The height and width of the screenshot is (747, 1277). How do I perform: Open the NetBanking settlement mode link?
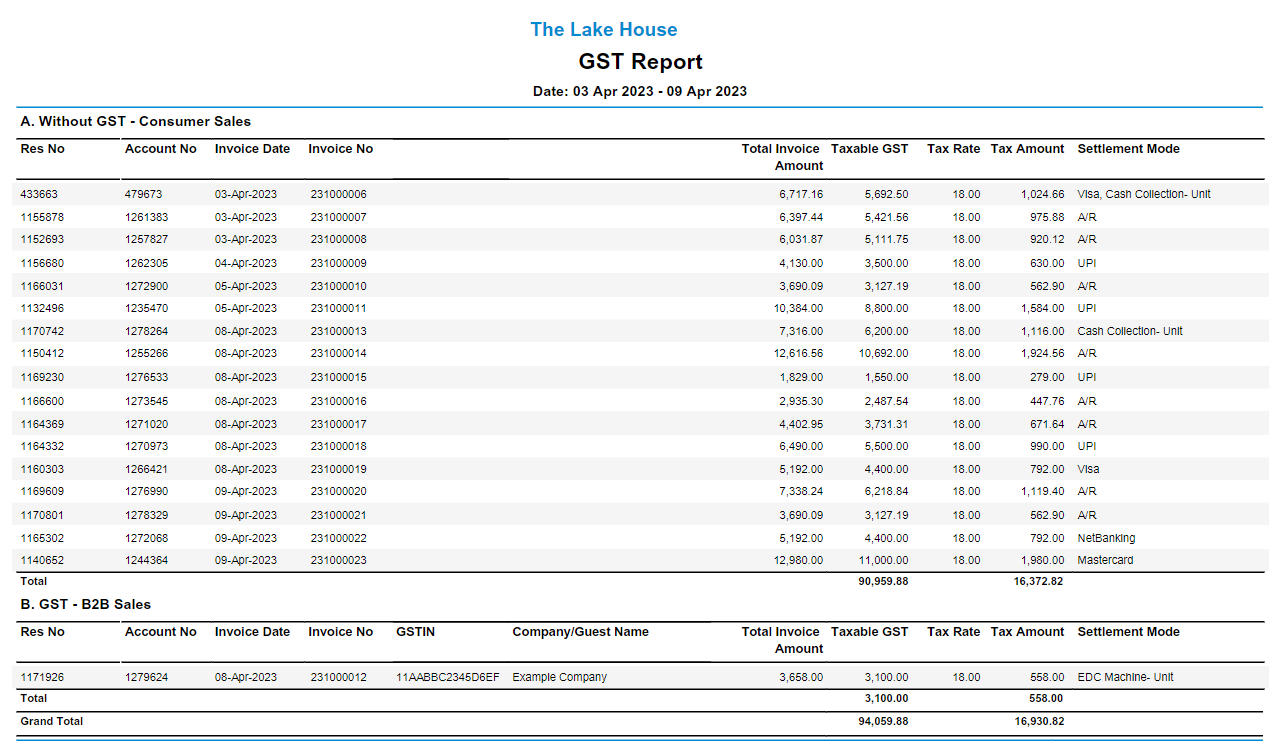[x=1102, y=537]
